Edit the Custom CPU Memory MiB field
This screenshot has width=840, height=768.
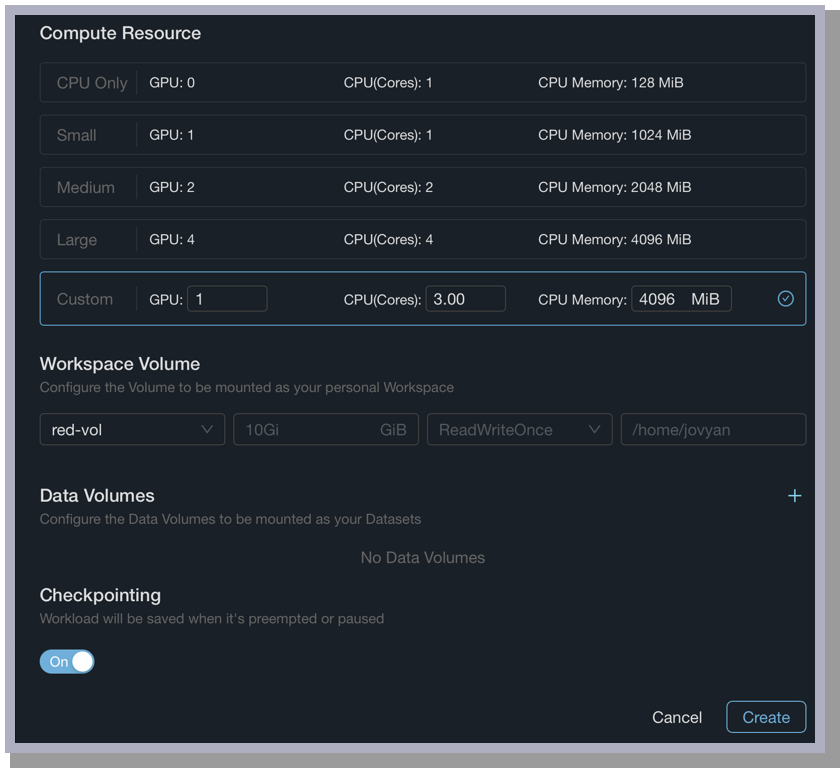coord(659,299)
